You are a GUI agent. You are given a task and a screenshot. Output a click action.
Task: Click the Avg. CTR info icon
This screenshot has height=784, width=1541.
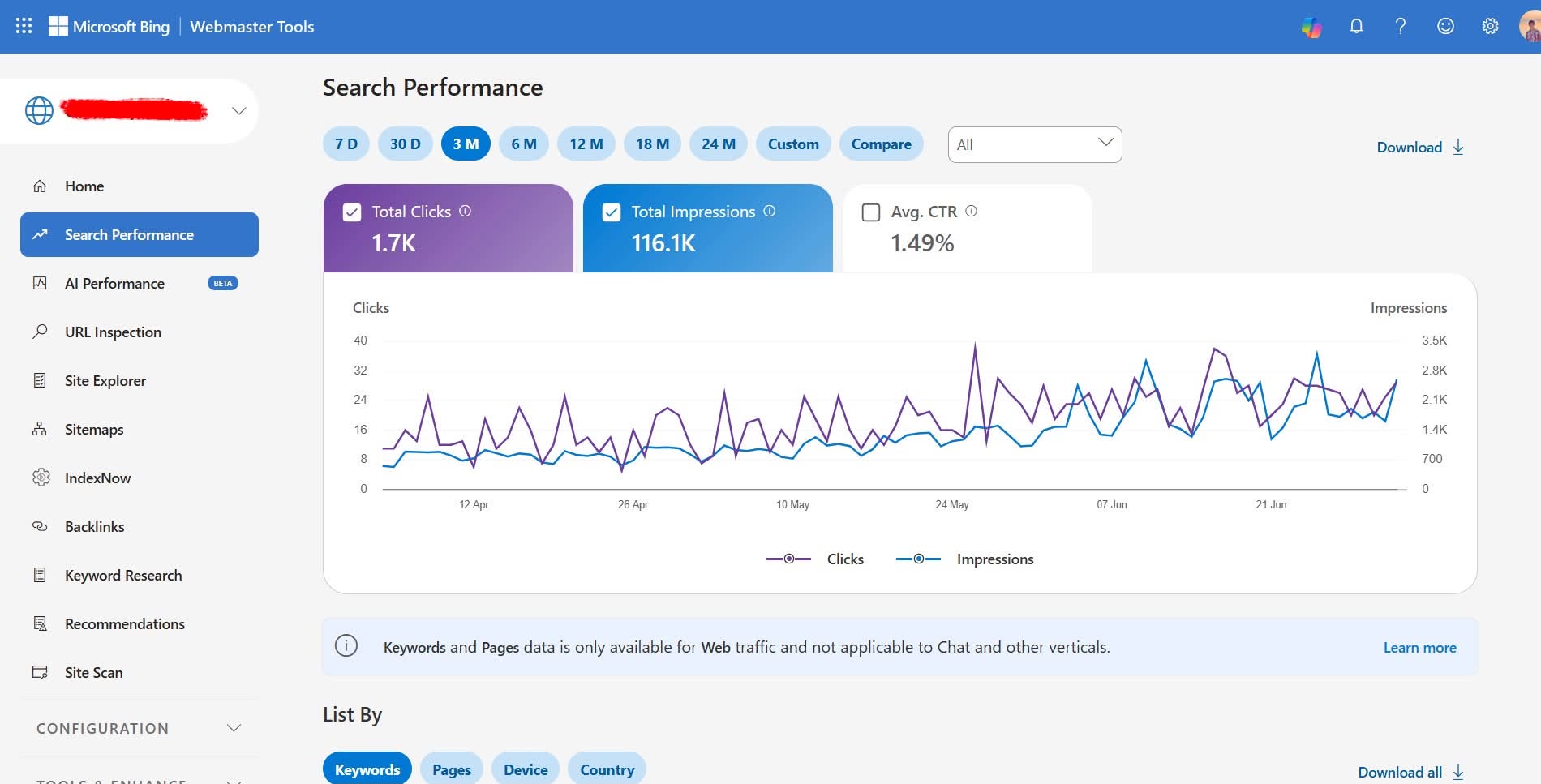(x=971, y=211)
